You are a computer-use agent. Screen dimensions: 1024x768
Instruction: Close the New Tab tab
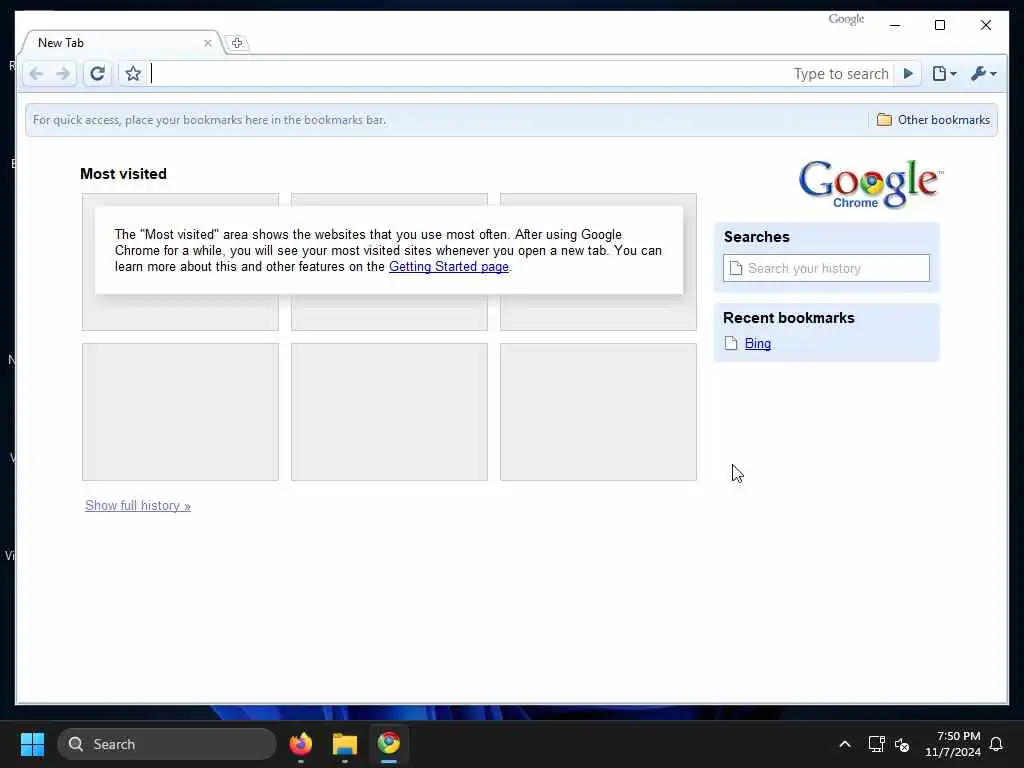click(x=208, y=43)
